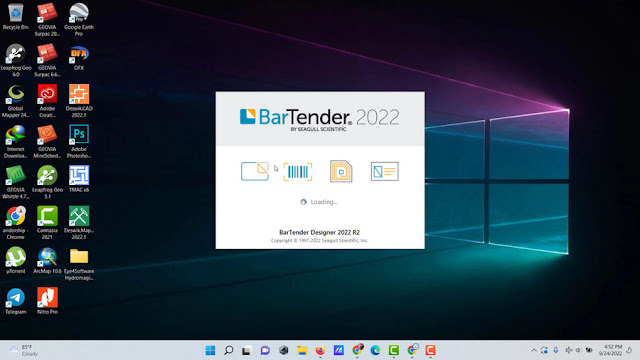Open the GEOVIA MineSched shortcut
Viewport: 640px width, 360px height.
(x=47, y=142)
